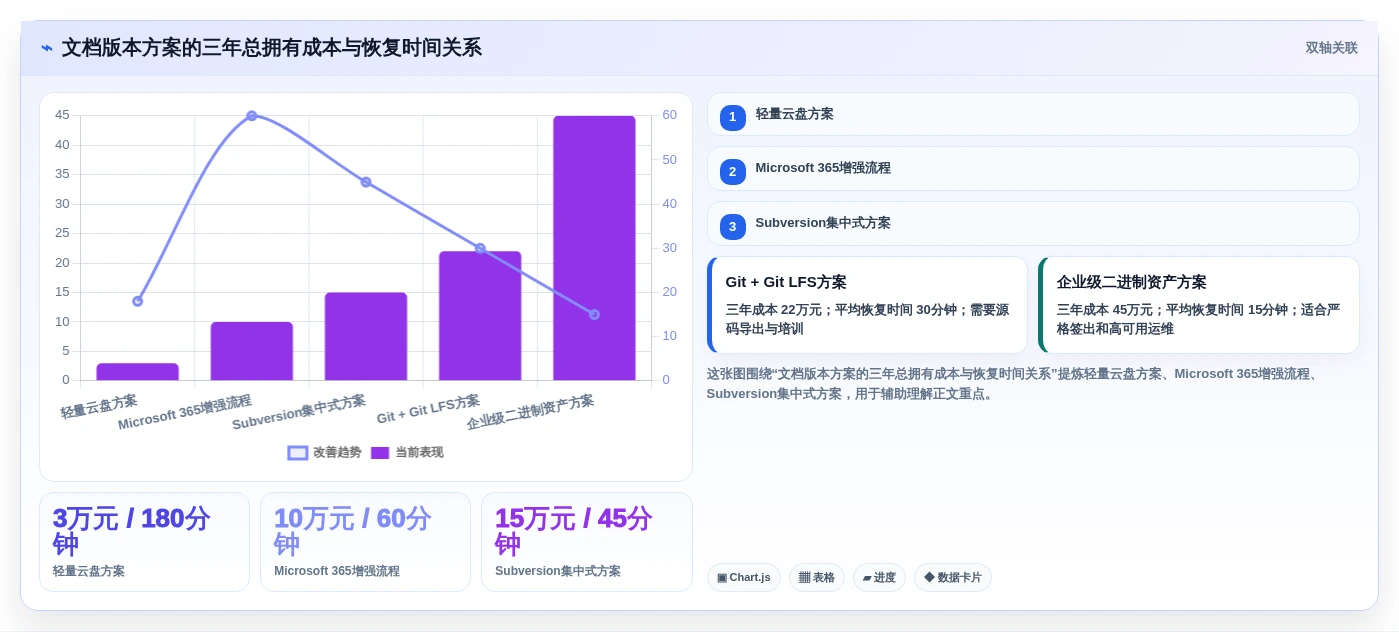Click the 数据卡片 tag
This screenshot has height=632, width=1399.
[x=952, y=577]
